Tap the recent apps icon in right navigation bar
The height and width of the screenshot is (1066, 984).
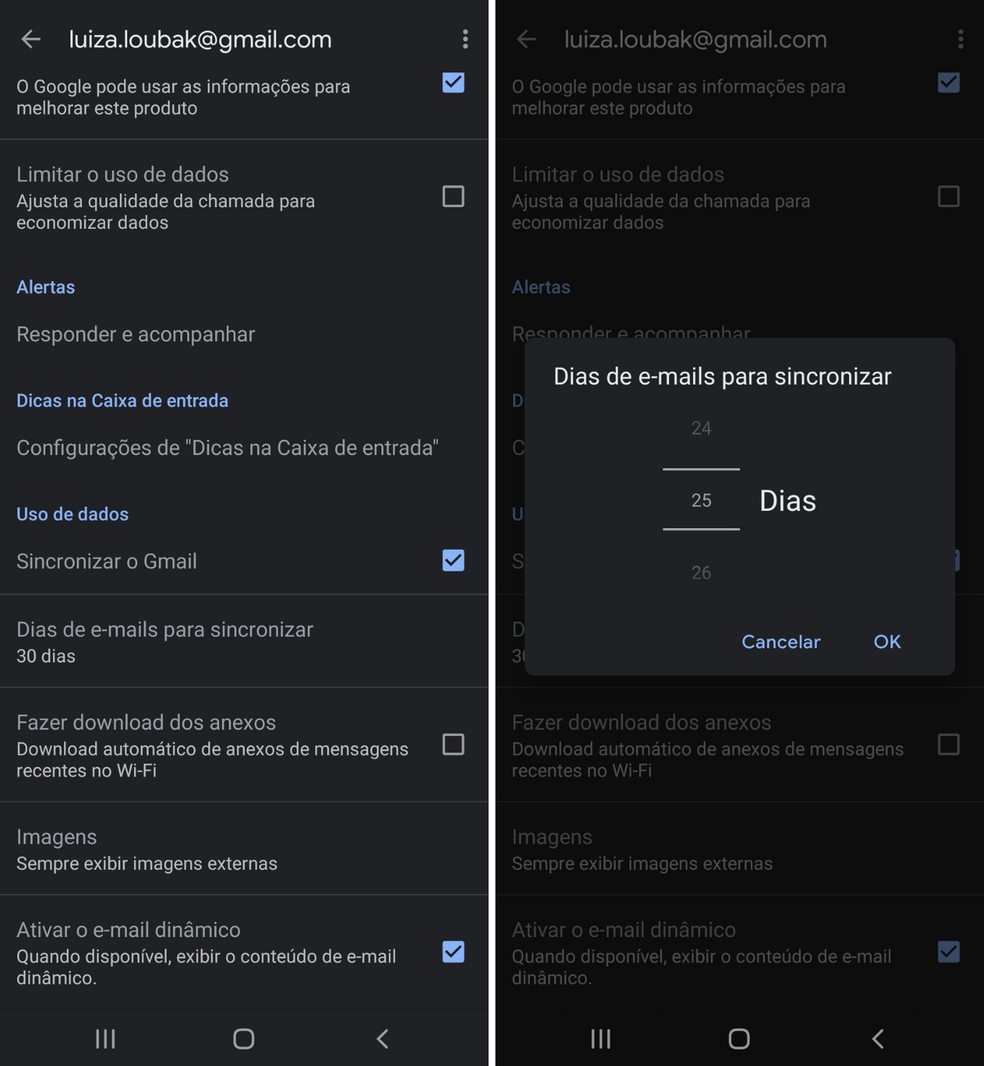point(600,1038)
